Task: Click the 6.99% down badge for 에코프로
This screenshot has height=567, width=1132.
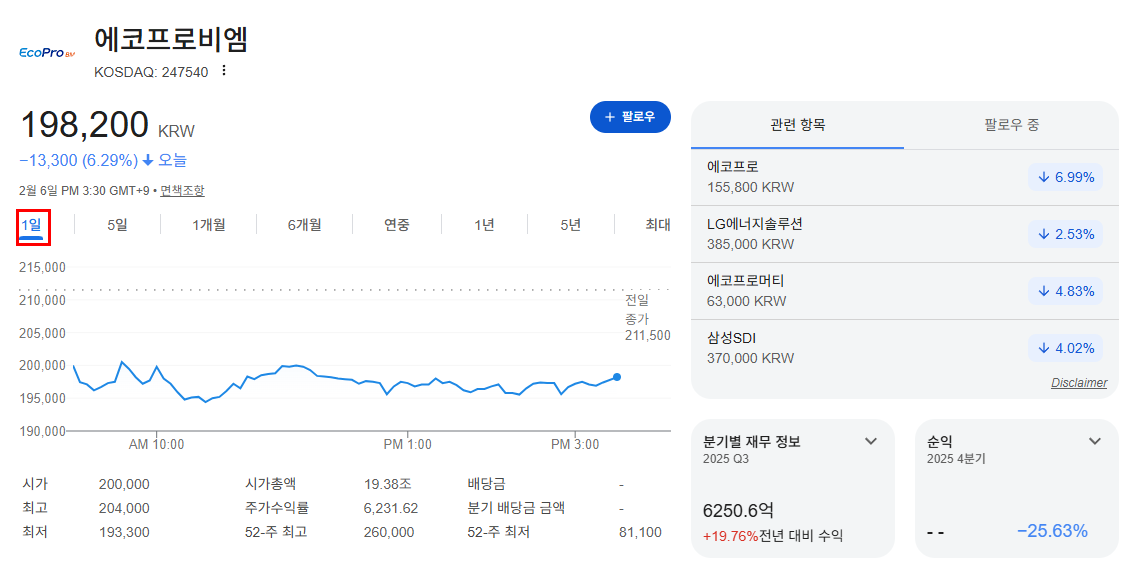Action: (x=1066, y=177)
